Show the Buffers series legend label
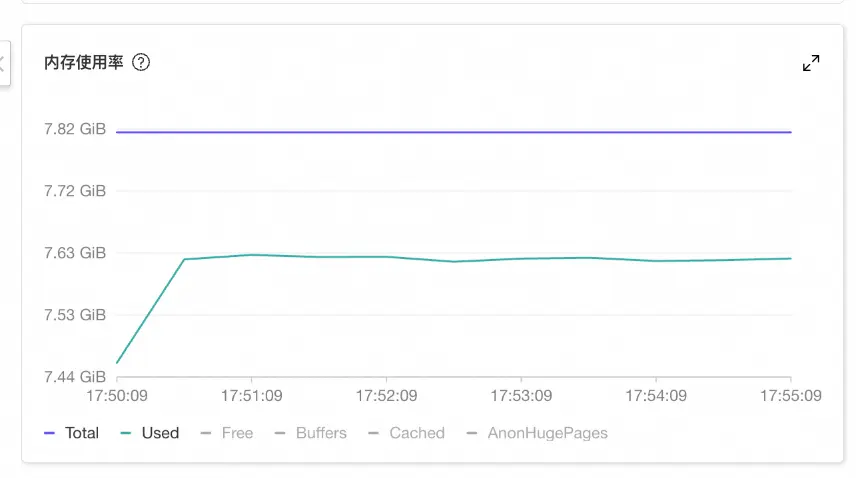 coord(321,433)
